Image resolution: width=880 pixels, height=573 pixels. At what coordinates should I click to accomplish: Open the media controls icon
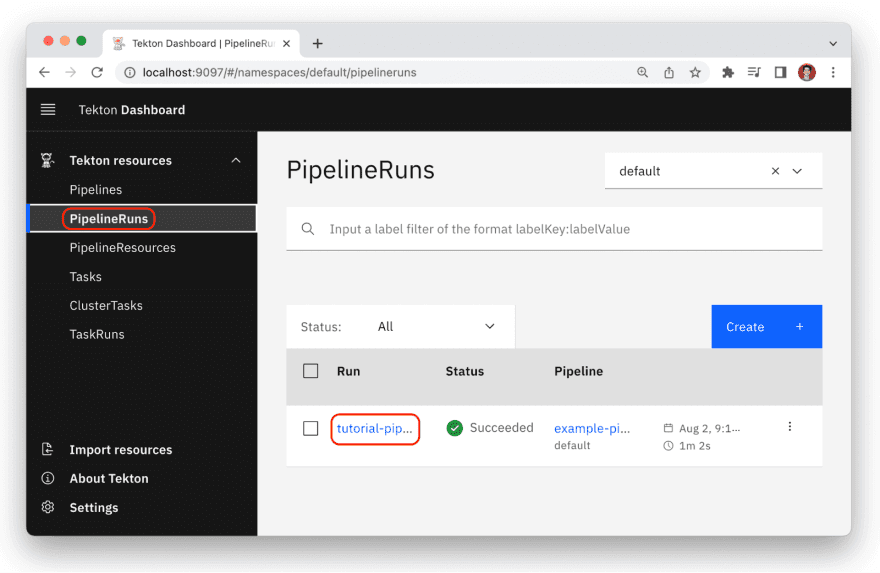click(754, 72)
